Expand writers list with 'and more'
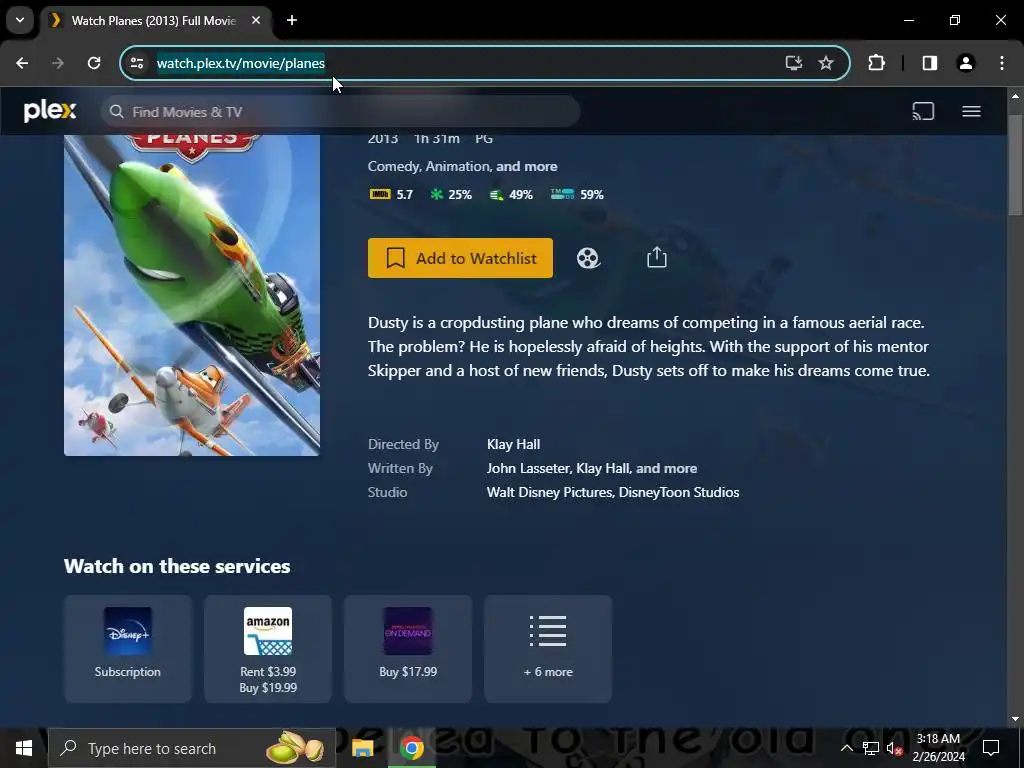1024x768 pixels. click(x=666, y=468)
